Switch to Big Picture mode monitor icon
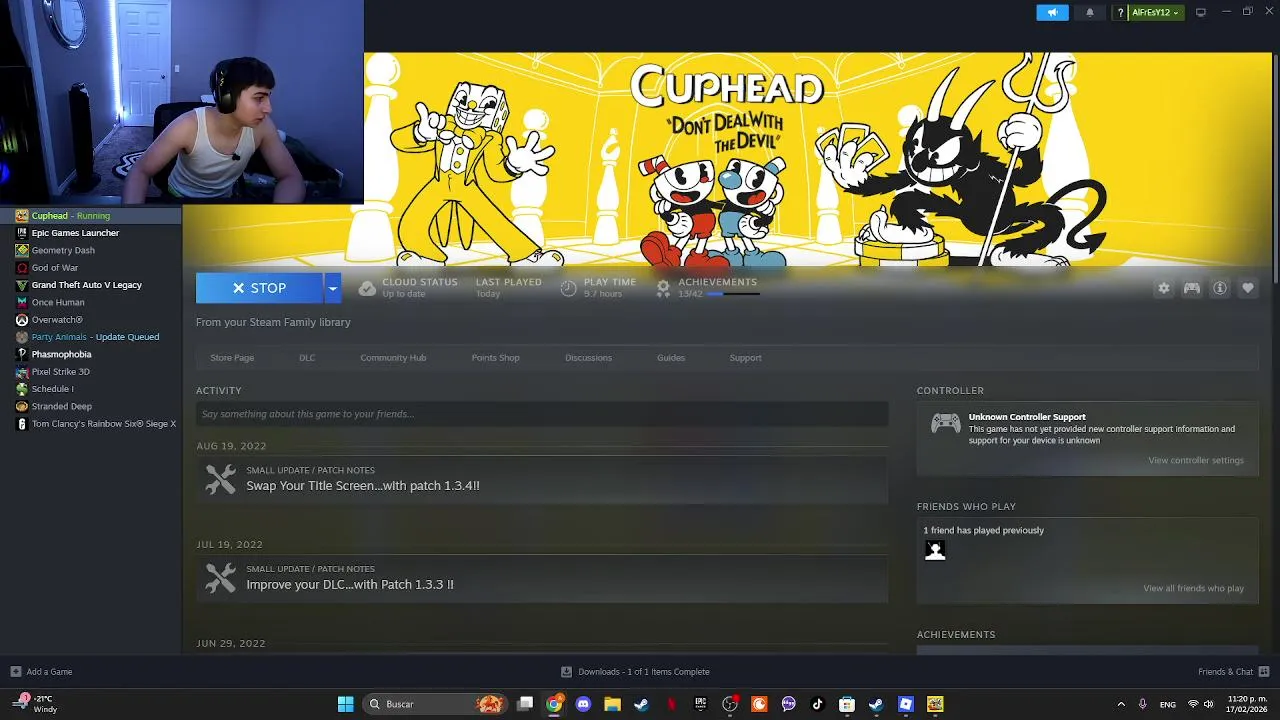This screenshot has height=720, width=1280. (x=1201, y=12)
